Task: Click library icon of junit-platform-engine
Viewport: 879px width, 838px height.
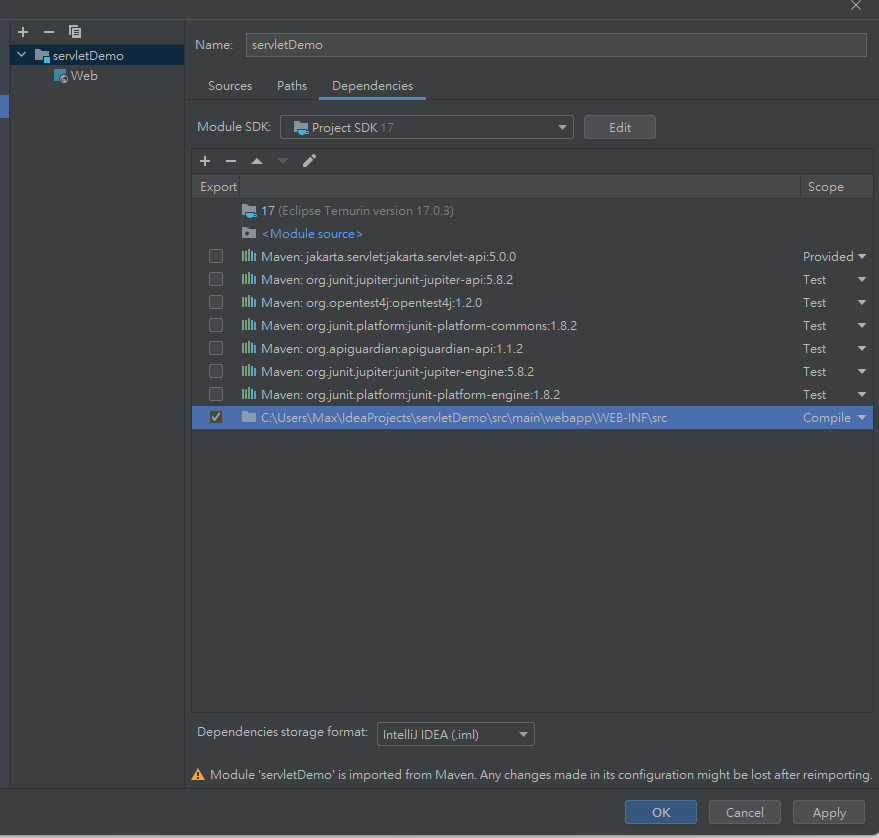Action: 249,394
